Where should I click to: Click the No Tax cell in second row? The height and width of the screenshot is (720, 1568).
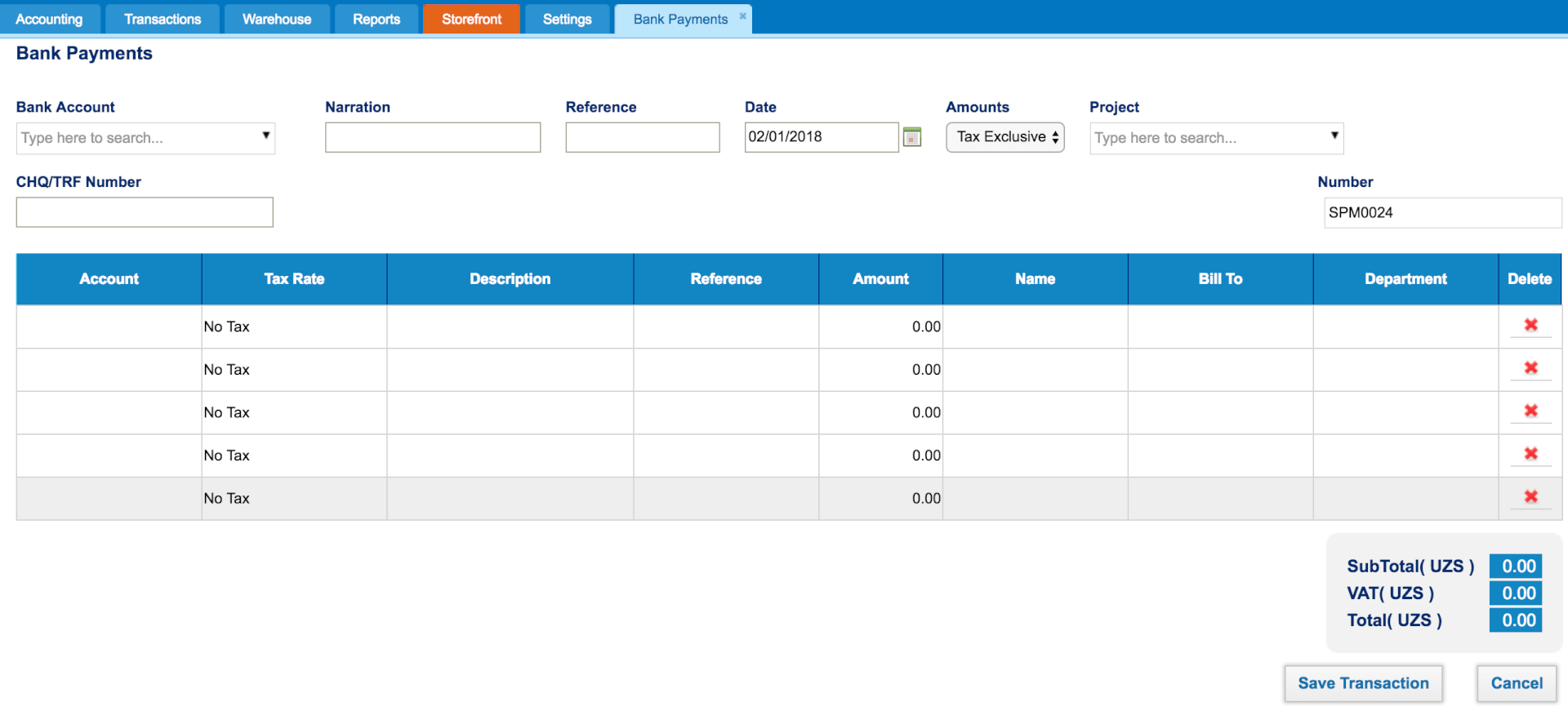tap(294, 370)
